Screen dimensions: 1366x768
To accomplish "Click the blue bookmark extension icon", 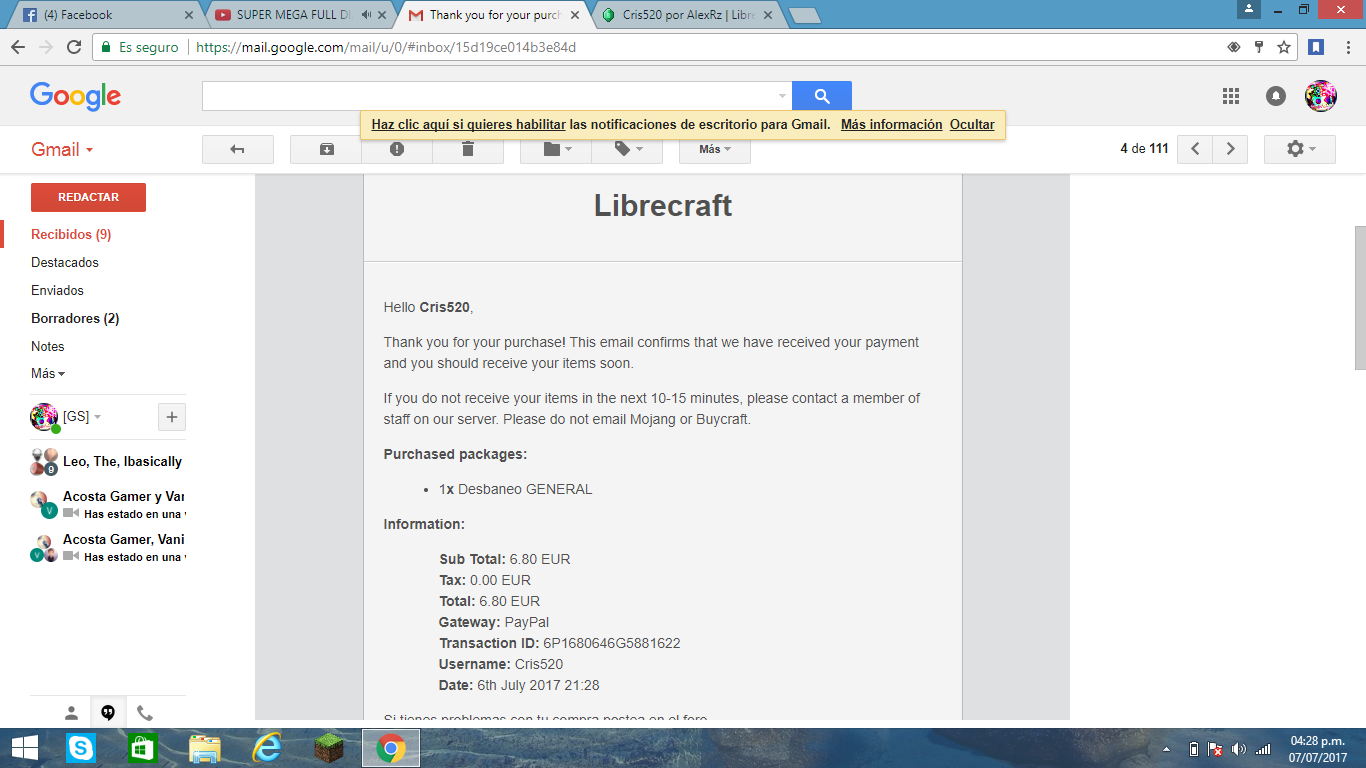I will pyautogui.click(x=1317, y=47).
